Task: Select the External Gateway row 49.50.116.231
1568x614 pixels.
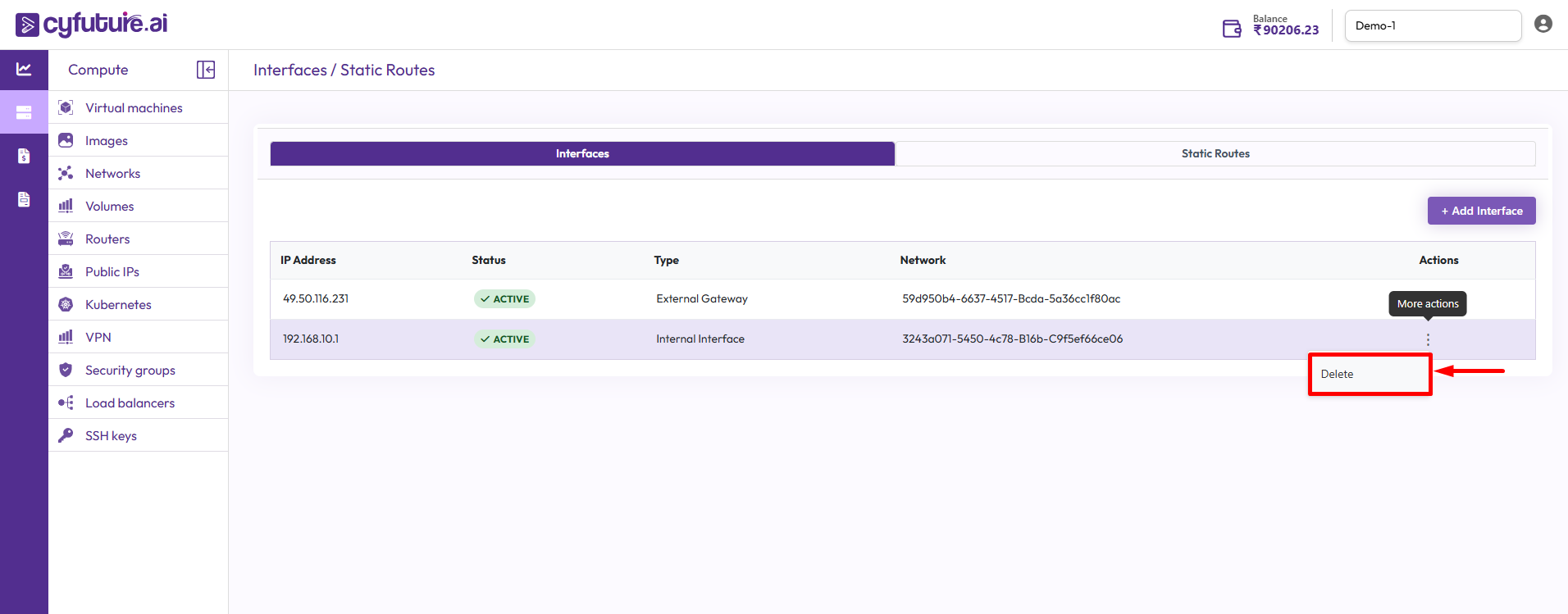Action: (x=316, y=298)
